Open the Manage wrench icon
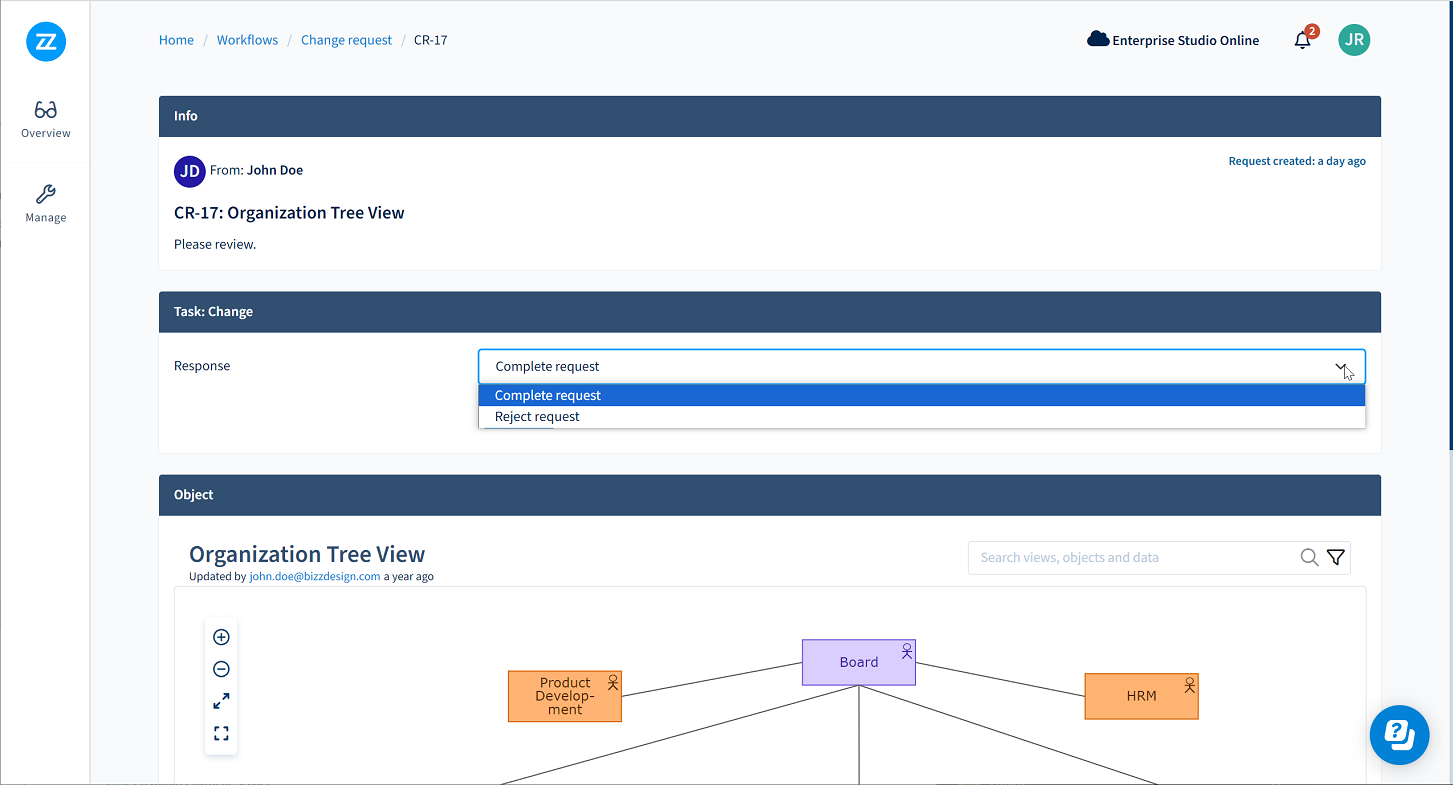Image resolution: width=1453 pixels, height=785 pixels. point(46,194)
